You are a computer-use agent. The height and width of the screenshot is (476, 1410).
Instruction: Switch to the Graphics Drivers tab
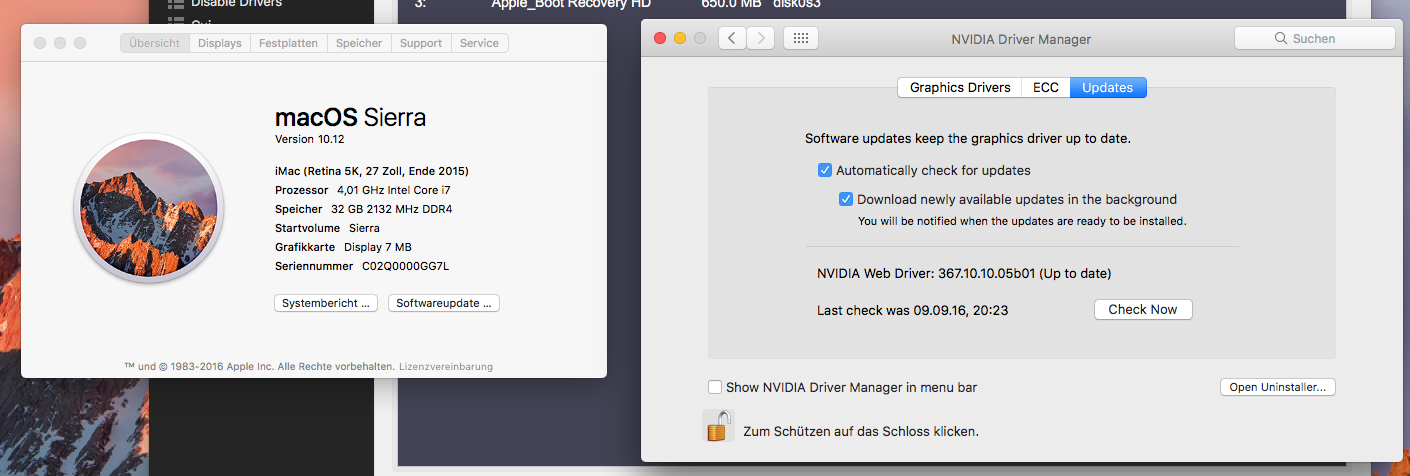point(960,88)
